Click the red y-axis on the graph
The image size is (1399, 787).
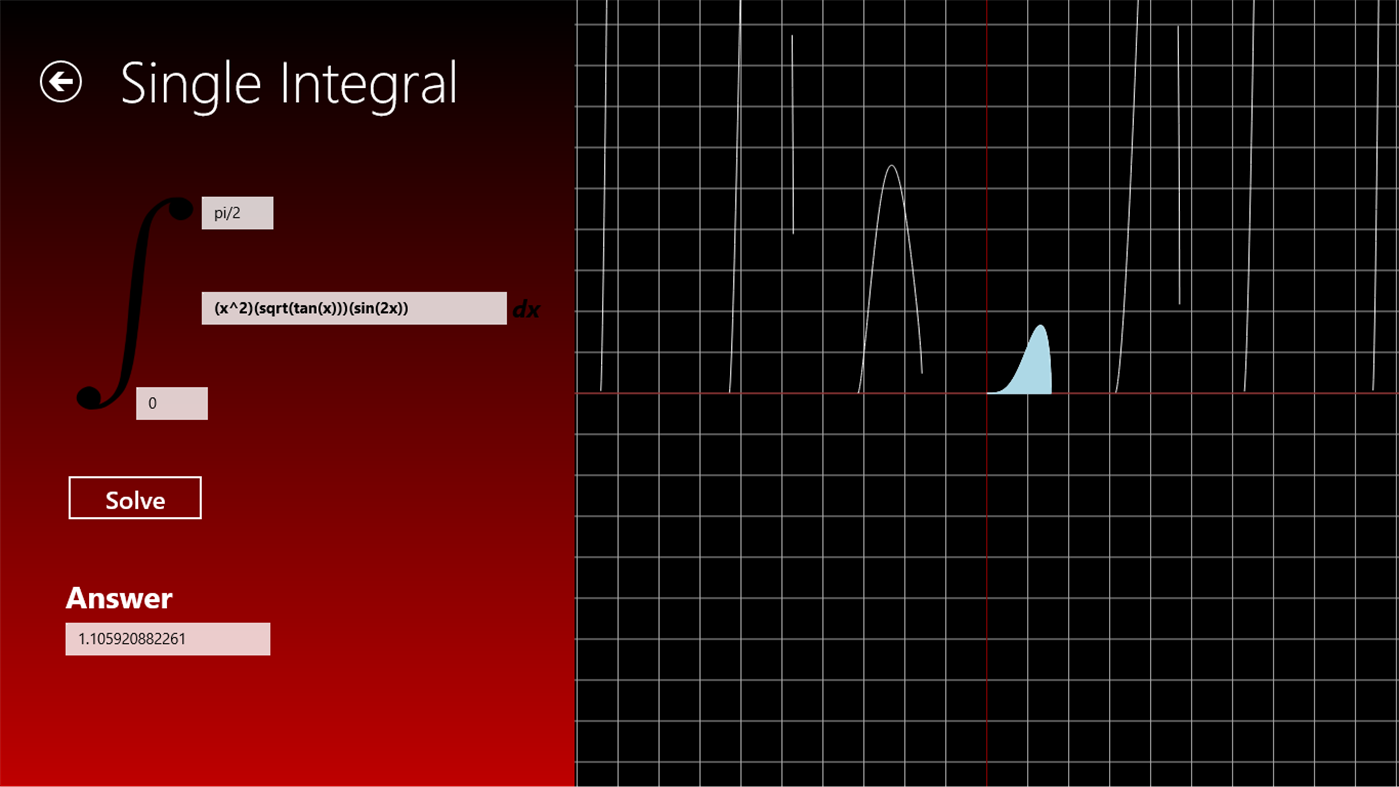click(986, 550)
